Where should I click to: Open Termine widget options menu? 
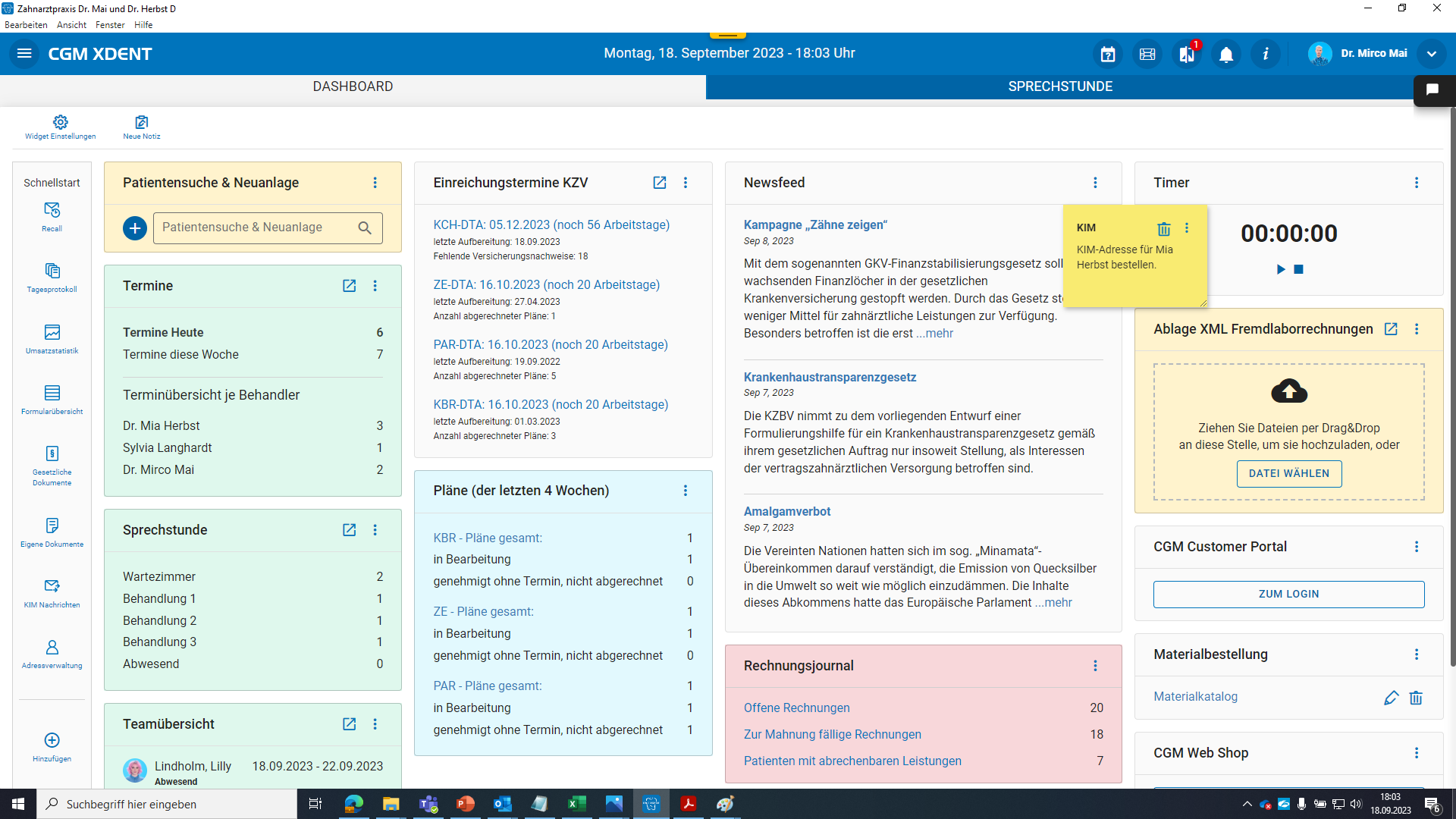[x=375, y=286]
